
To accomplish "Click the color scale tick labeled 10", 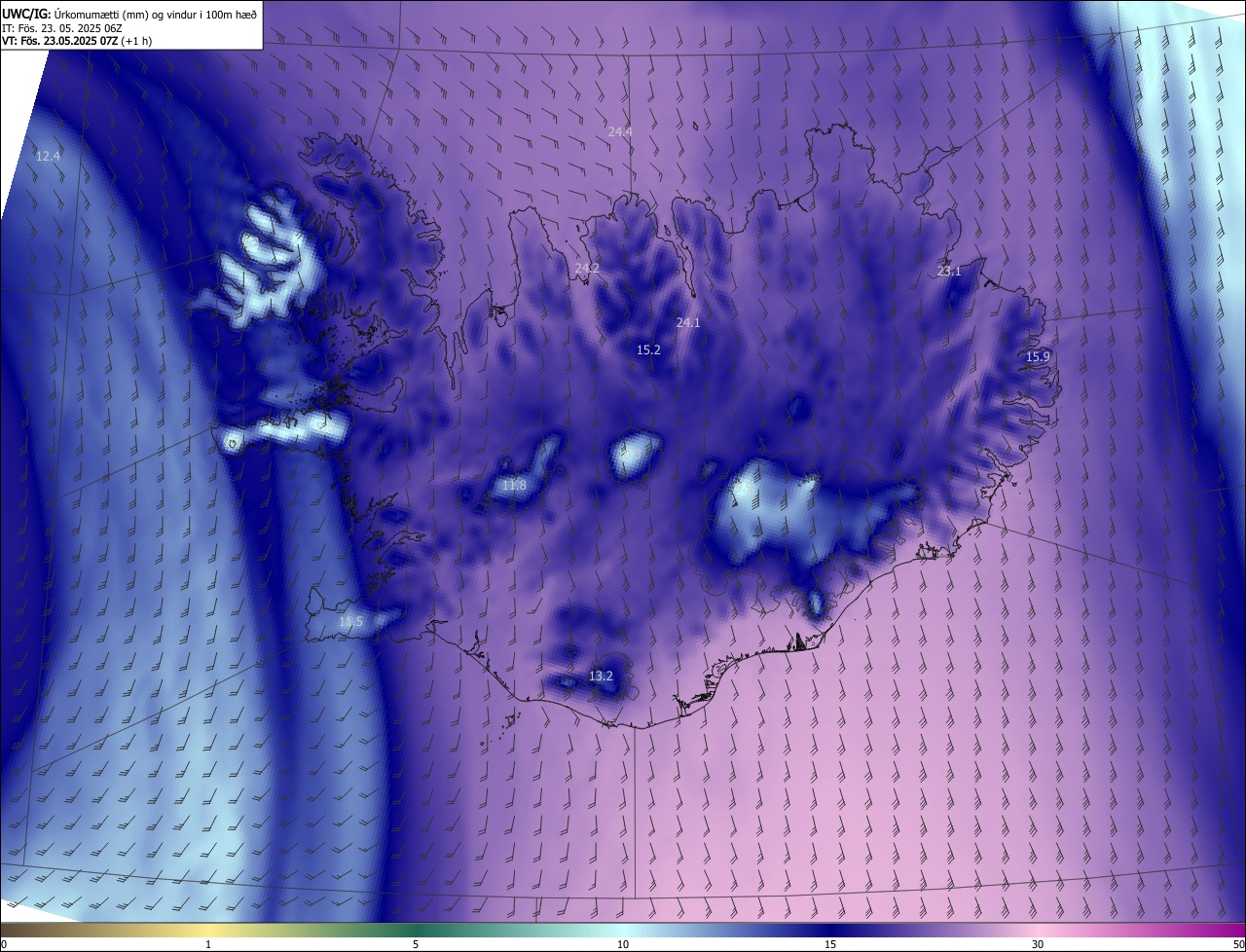I will [623, 944].
